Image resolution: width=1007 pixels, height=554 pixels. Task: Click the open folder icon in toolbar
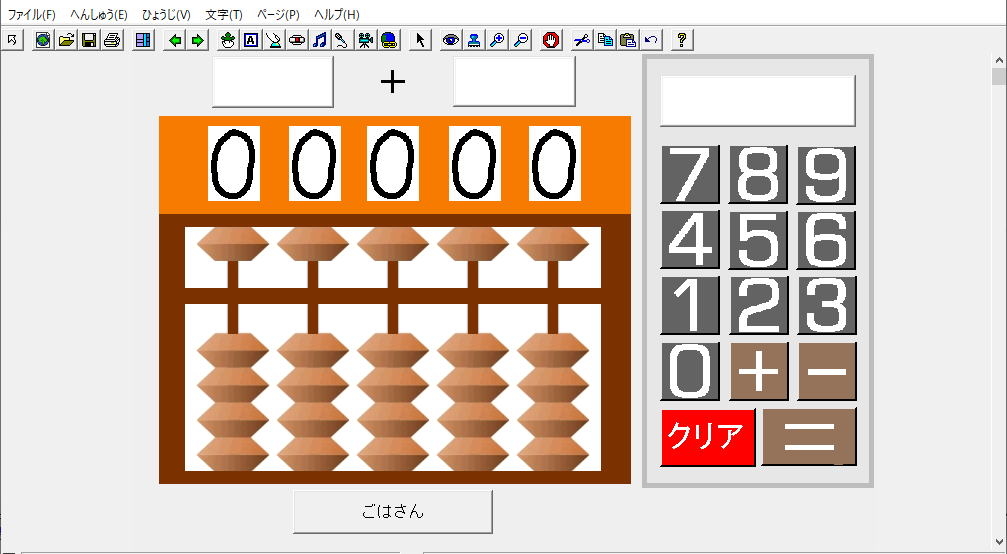(x=66, y=40)
